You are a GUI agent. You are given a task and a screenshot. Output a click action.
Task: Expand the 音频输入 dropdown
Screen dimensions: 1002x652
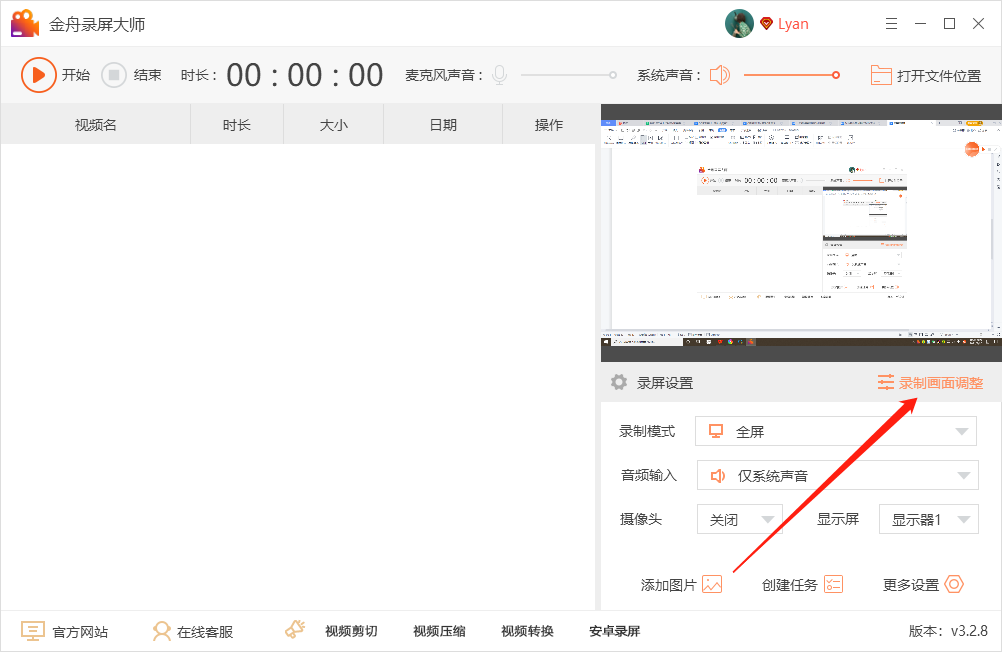click(x=836, y=476)
